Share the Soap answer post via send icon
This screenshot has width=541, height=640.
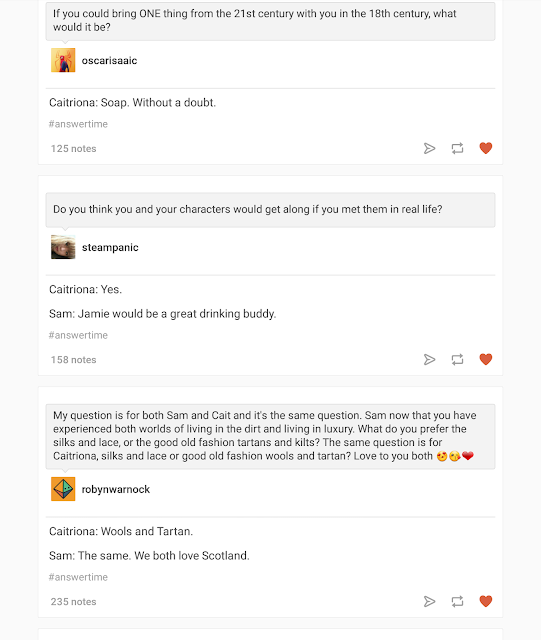(429, 148)
